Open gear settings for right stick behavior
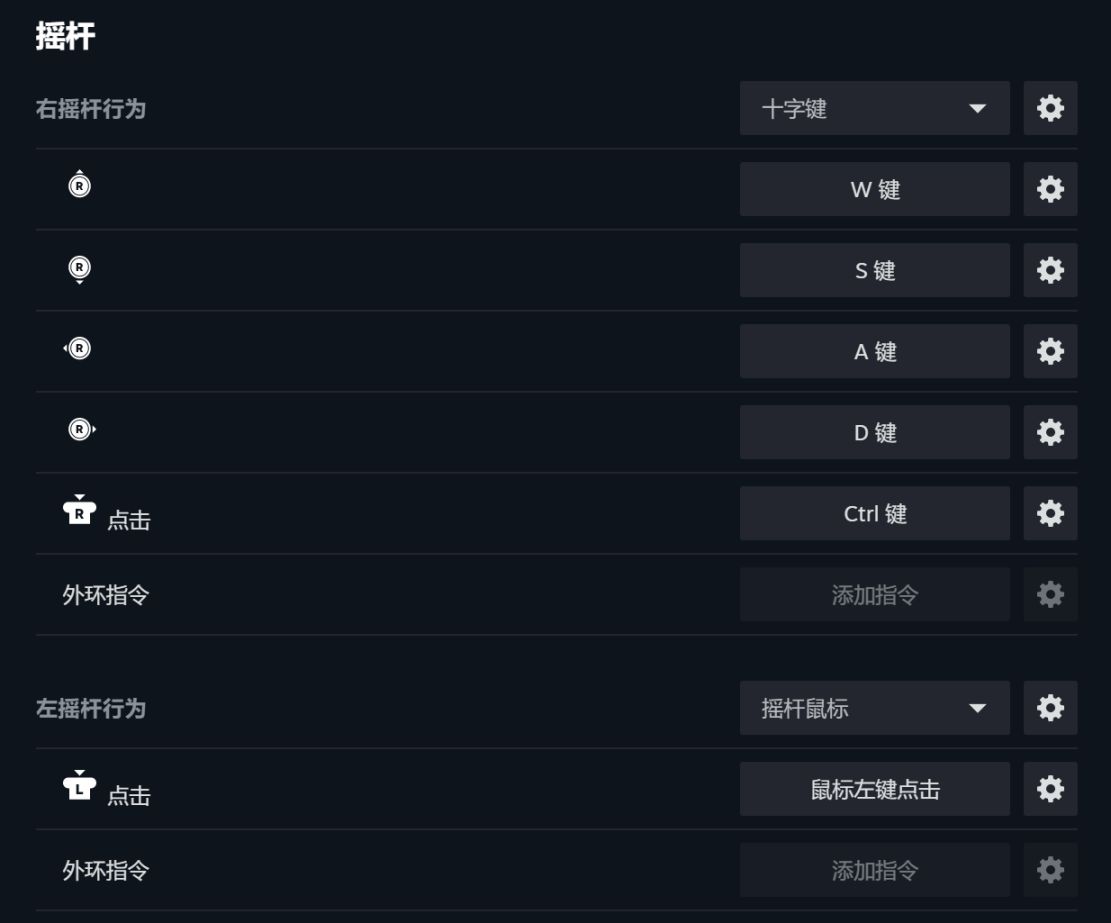 (1050, 108)
